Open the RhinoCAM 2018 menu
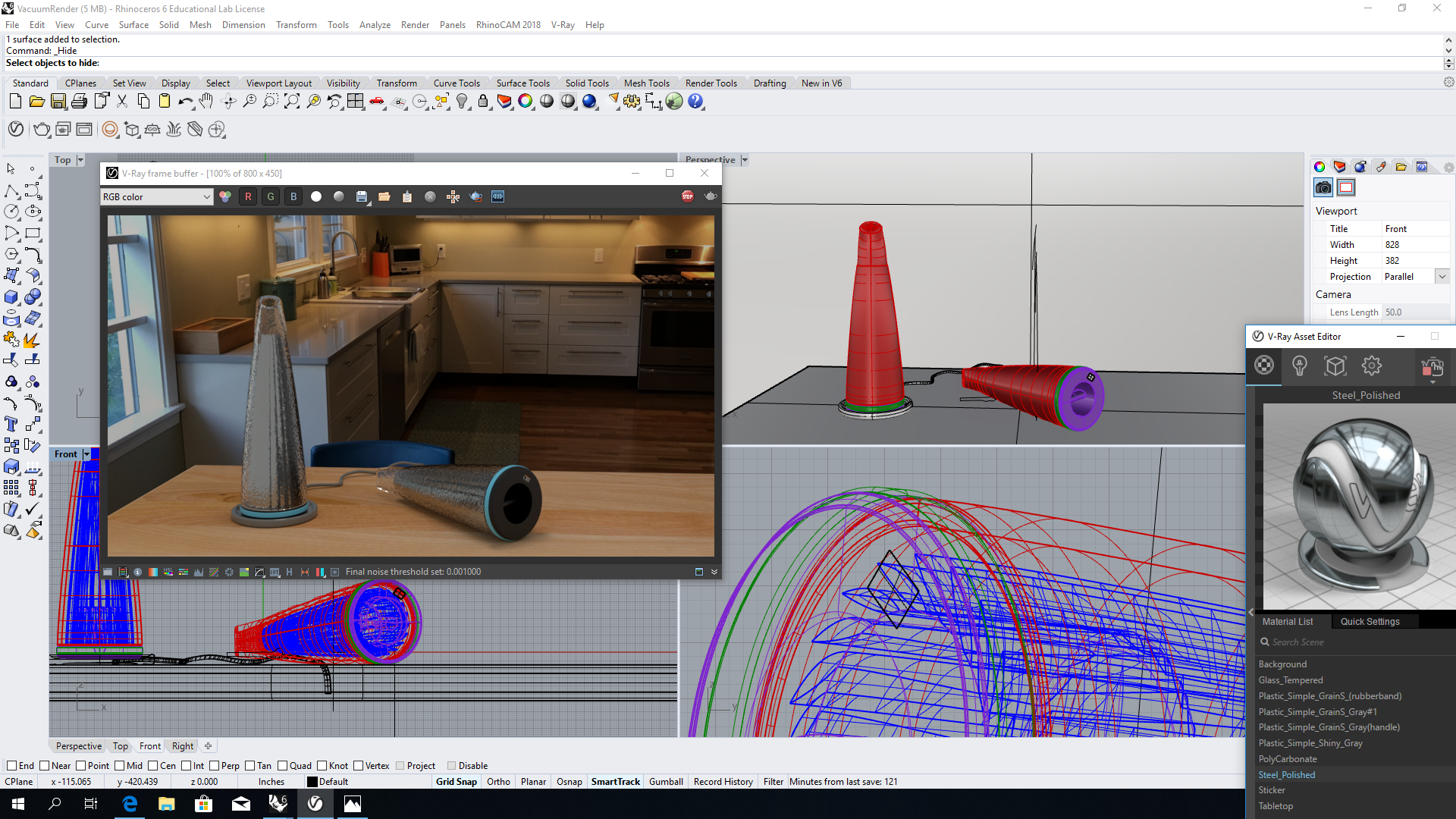Image resolution: width=1456 pixels, height=819 pixels. (x=508, y=25)
